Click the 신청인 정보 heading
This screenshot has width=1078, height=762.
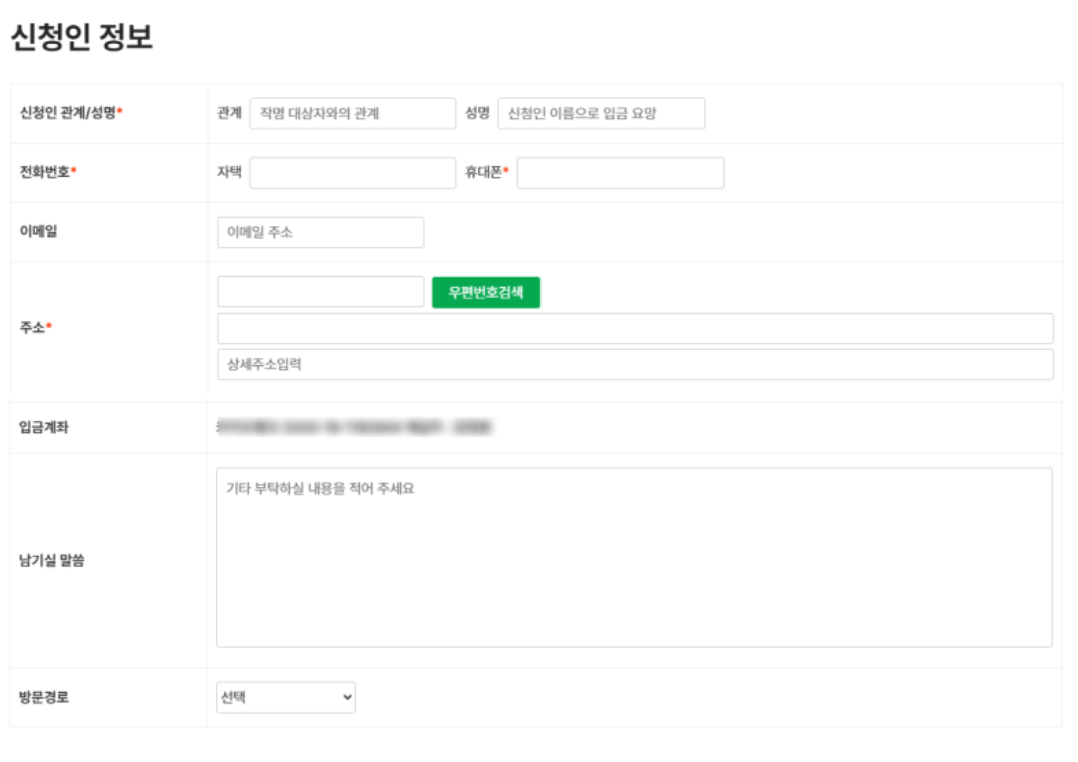pyautogui.click(x=82, y=36)
